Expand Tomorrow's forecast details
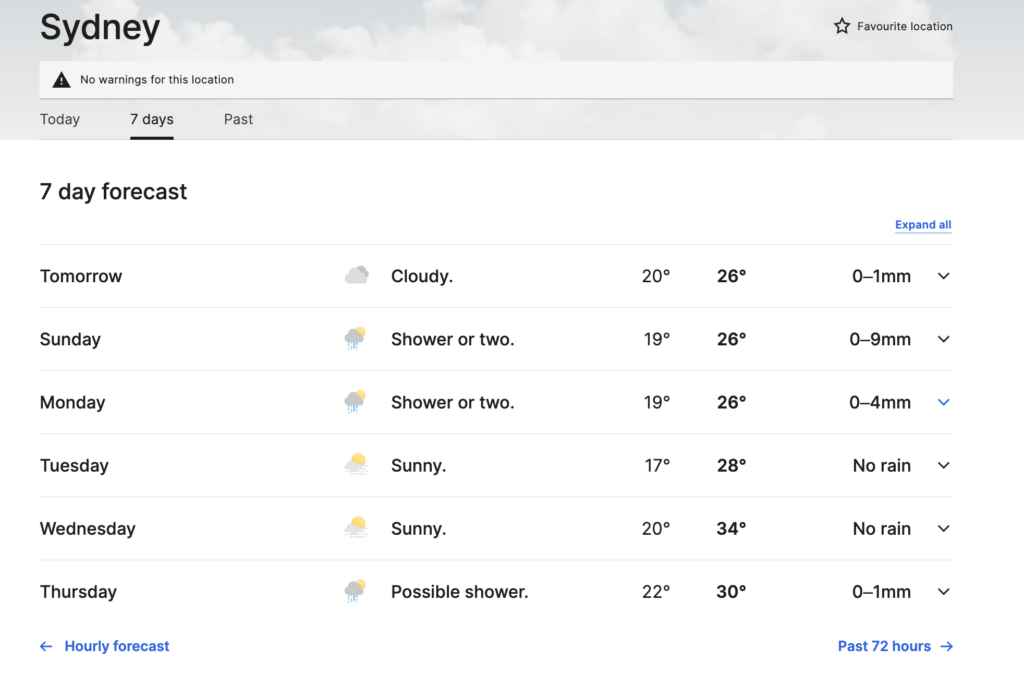Viewport: 1024px width, 673px height. pos(943,276)
